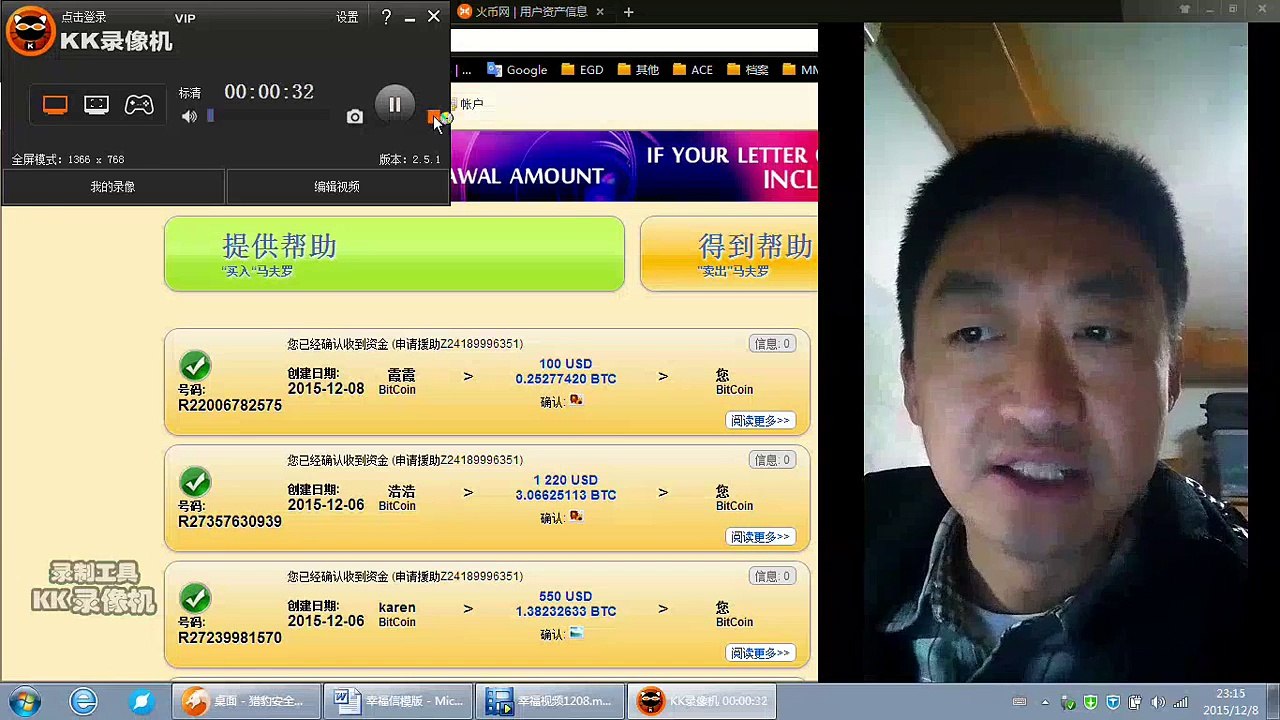Click the browser address bar

pyautogui.click(x=634, y=41)
